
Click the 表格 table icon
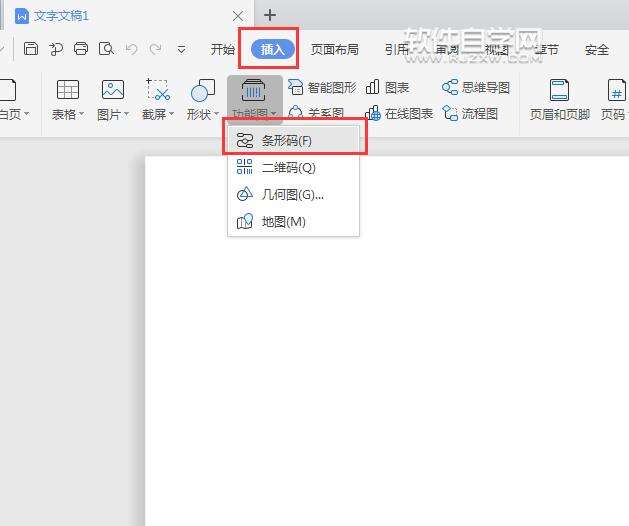[68, 89]
